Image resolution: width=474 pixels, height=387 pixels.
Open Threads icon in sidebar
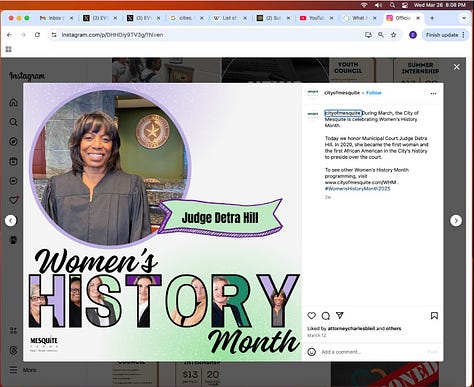[x=13, y=350]
